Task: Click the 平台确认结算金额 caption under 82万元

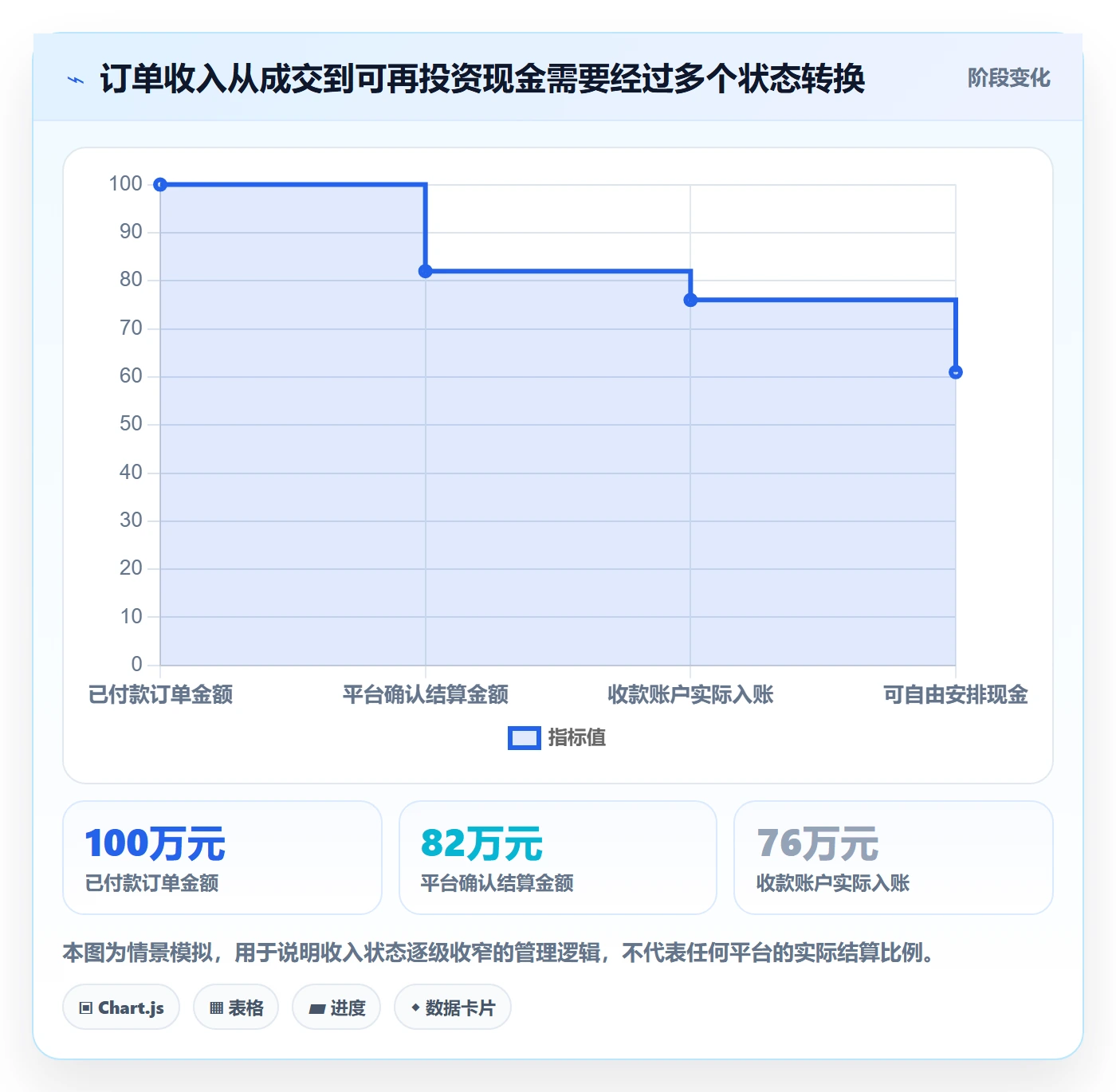Action: [497, 883]
